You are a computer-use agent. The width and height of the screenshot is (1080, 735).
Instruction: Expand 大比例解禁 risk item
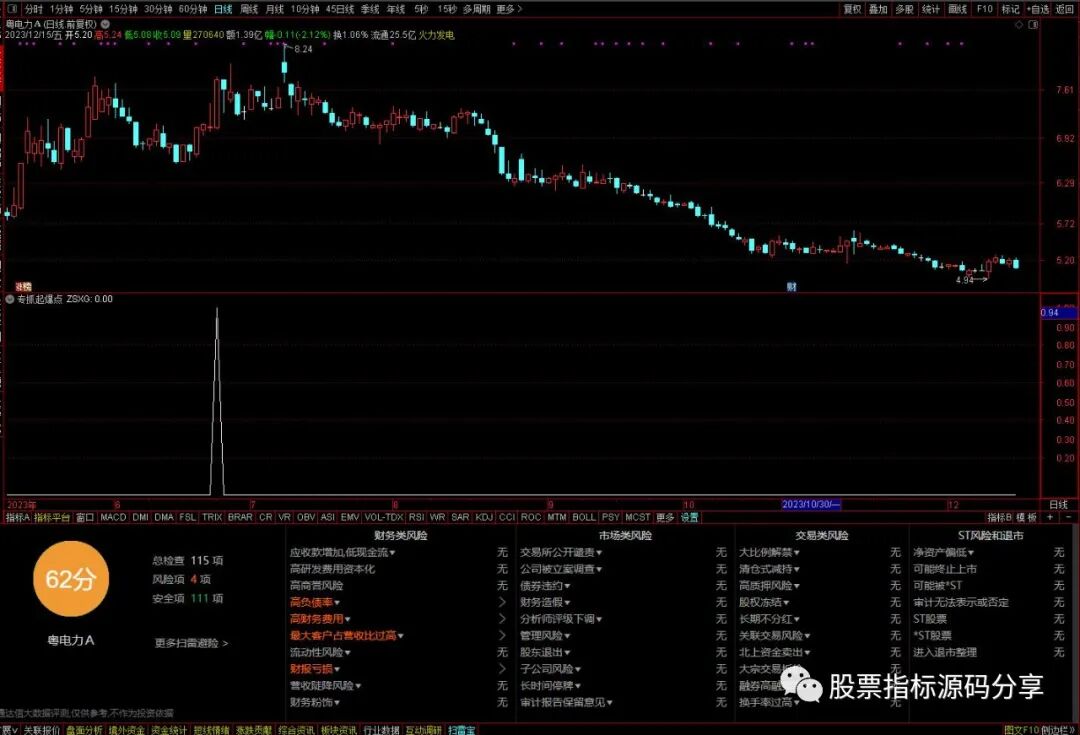(769, 552)
